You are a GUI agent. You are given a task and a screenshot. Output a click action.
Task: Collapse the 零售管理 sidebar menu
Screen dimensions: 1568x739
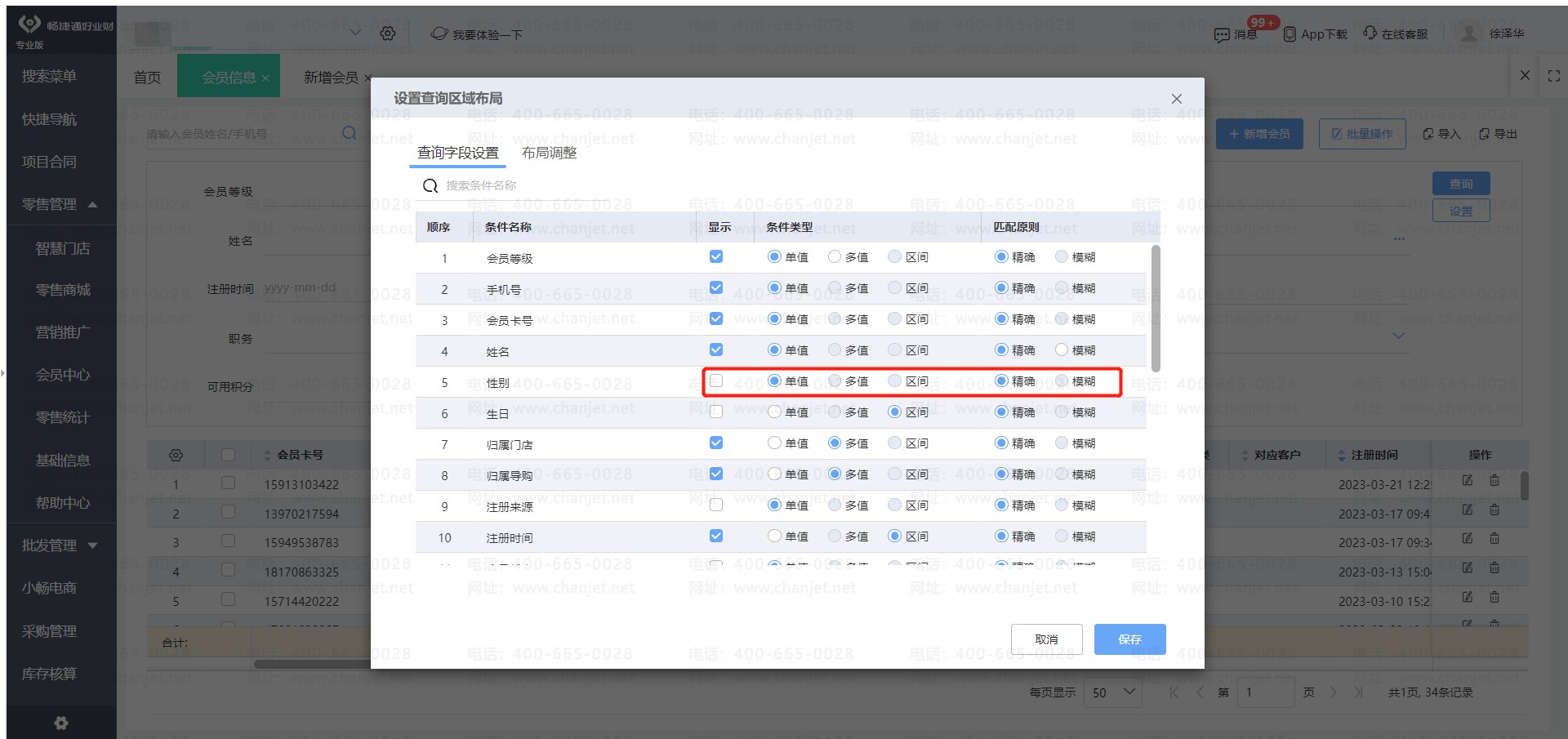(x=92, y=204)
